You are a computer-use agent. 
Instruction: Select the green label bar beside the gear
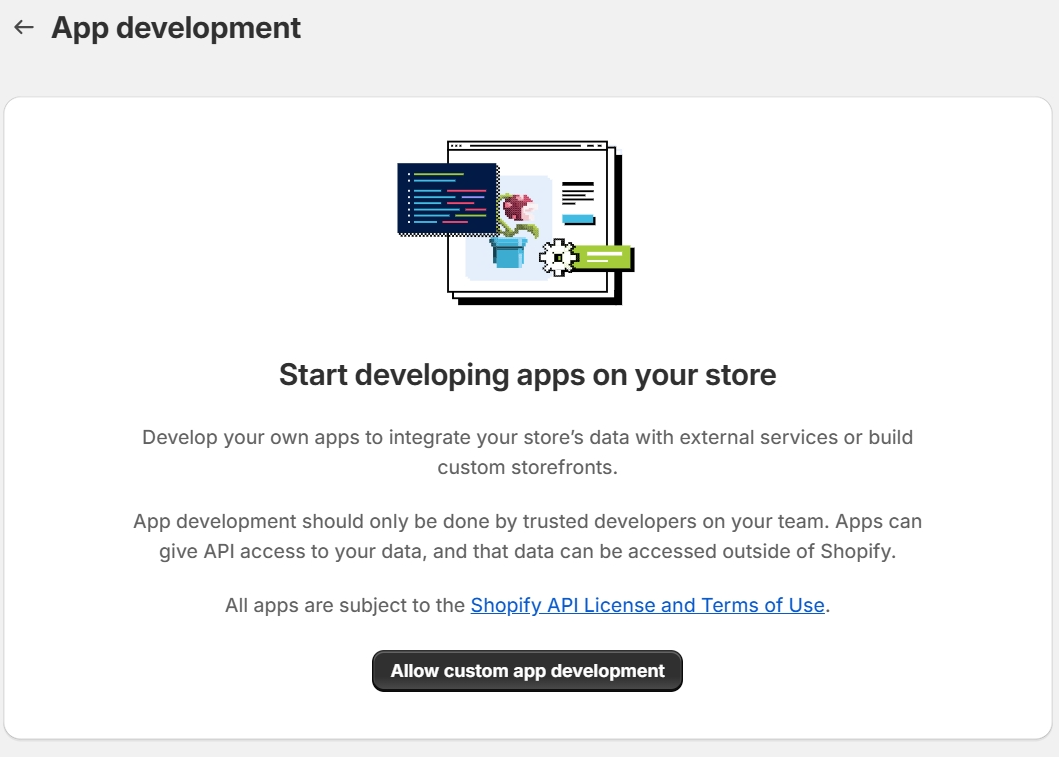tap(605, 258)
